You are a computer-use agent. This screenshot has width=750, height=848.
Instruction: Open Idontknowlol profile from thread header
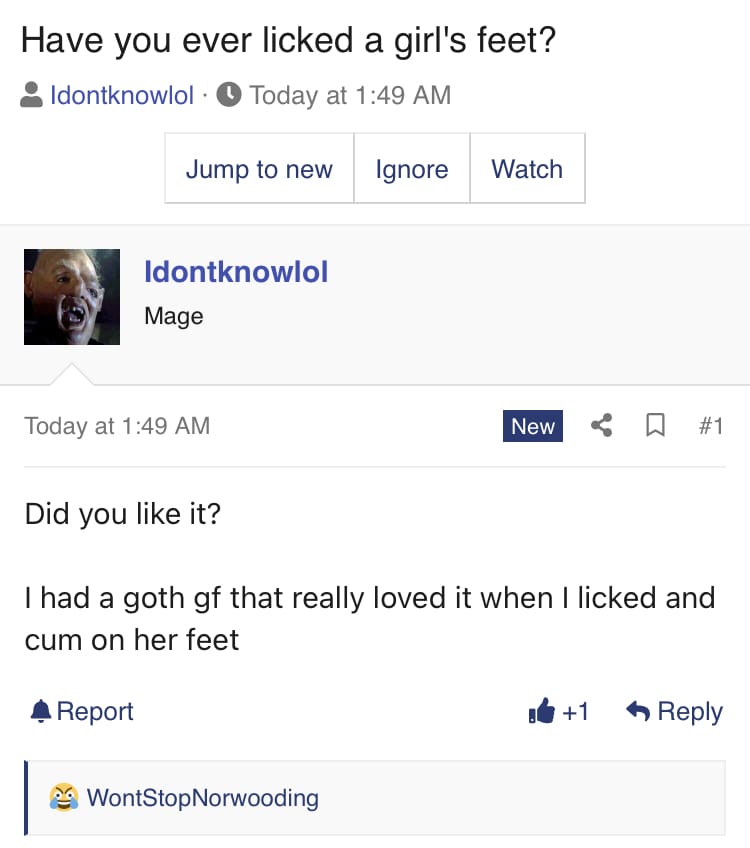122,95
